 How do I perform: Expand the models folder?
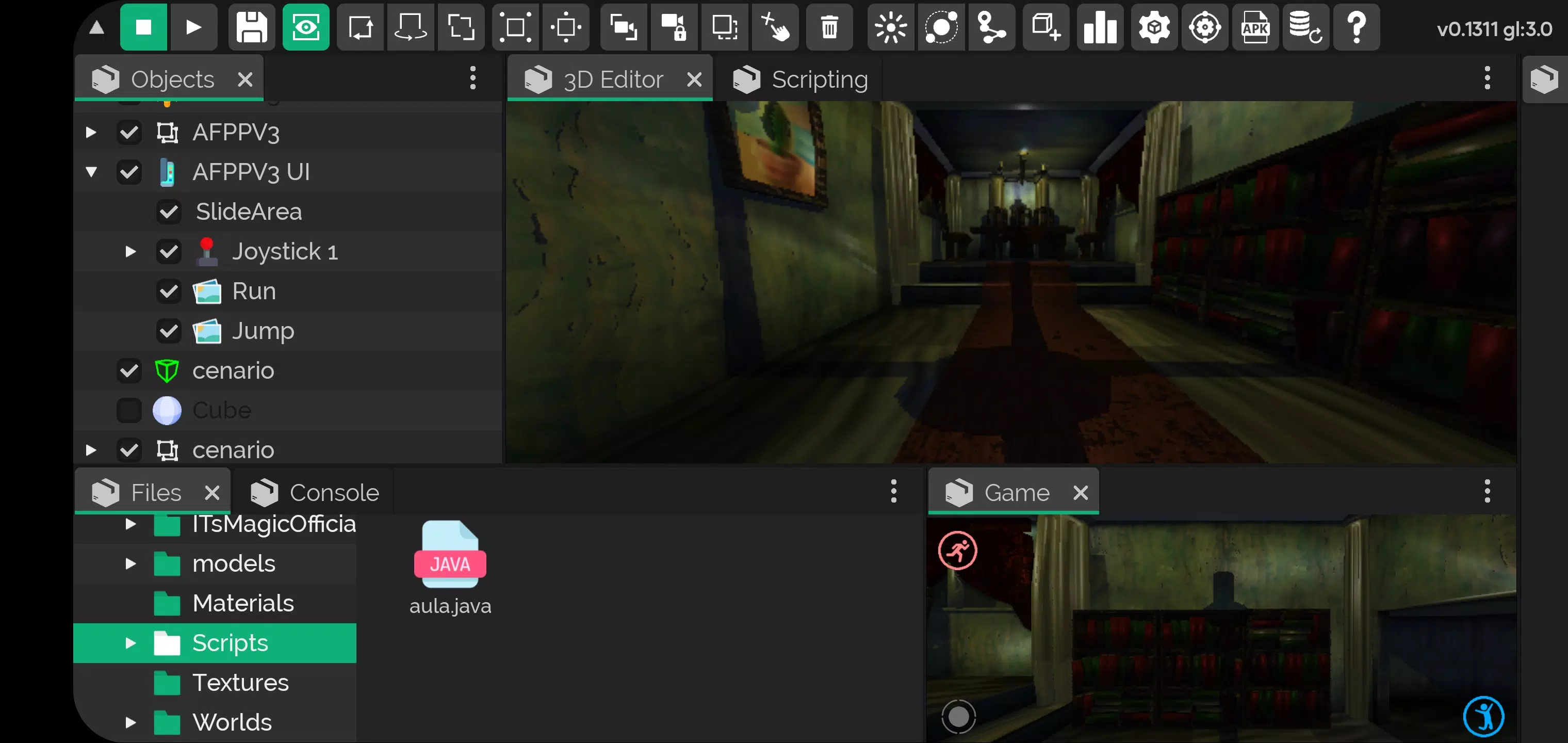(130, 563)
